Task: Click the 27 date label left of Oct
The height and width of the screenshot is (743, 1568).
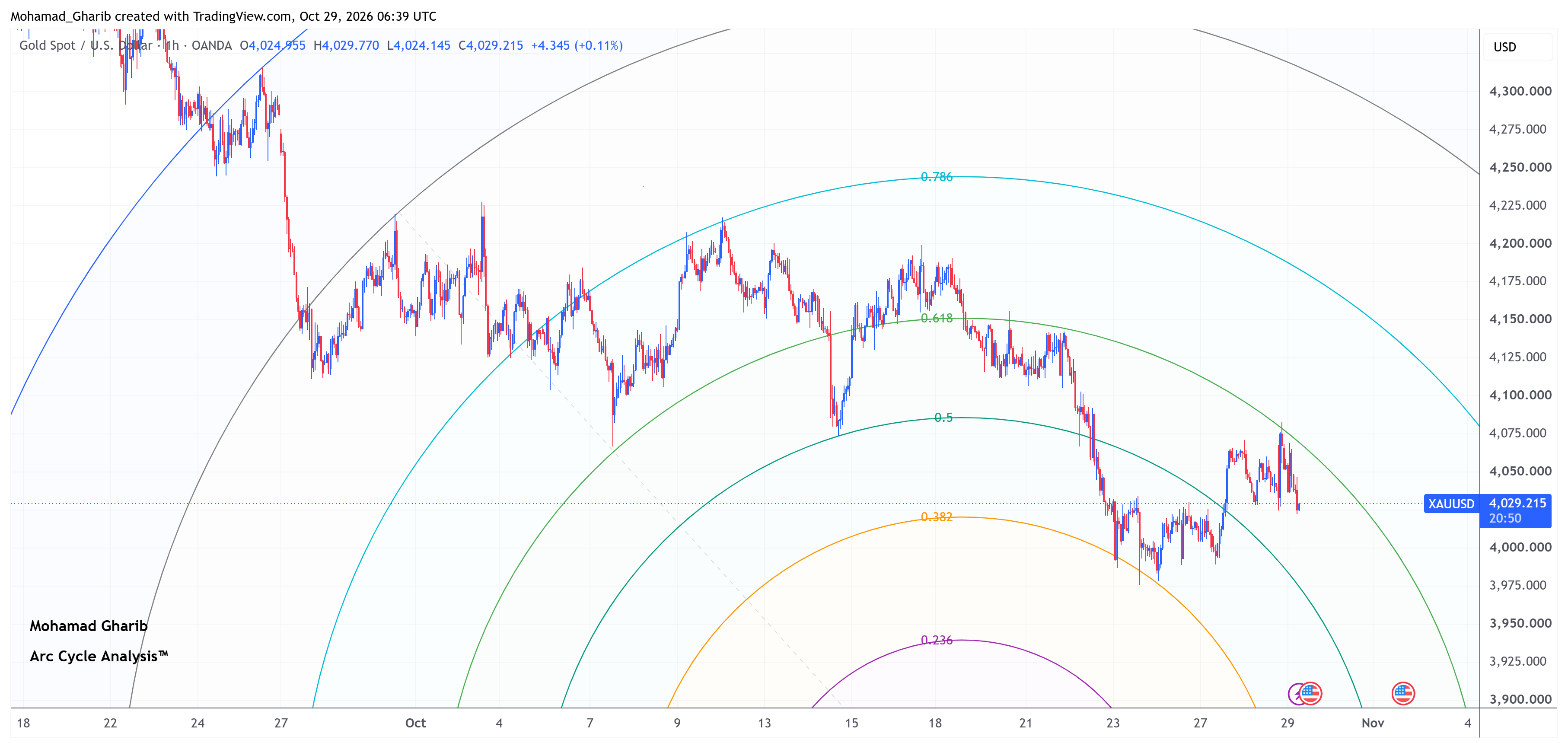Action: coord(280,723)
